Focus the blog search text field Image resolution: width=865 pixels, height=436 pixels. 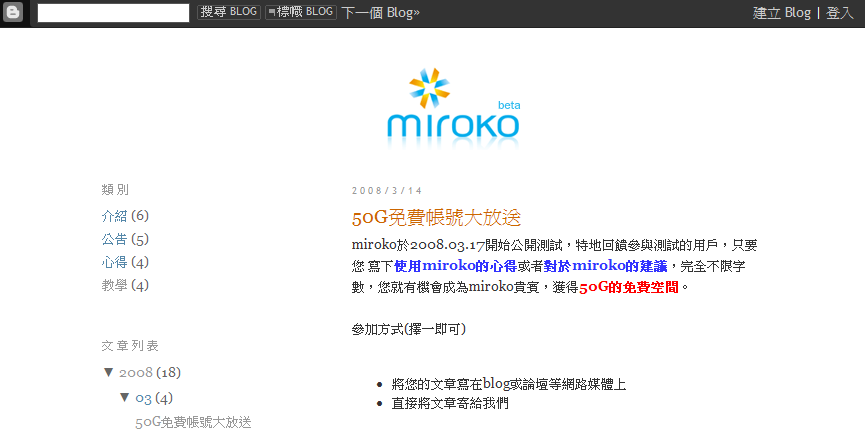[x=113, y=13]
